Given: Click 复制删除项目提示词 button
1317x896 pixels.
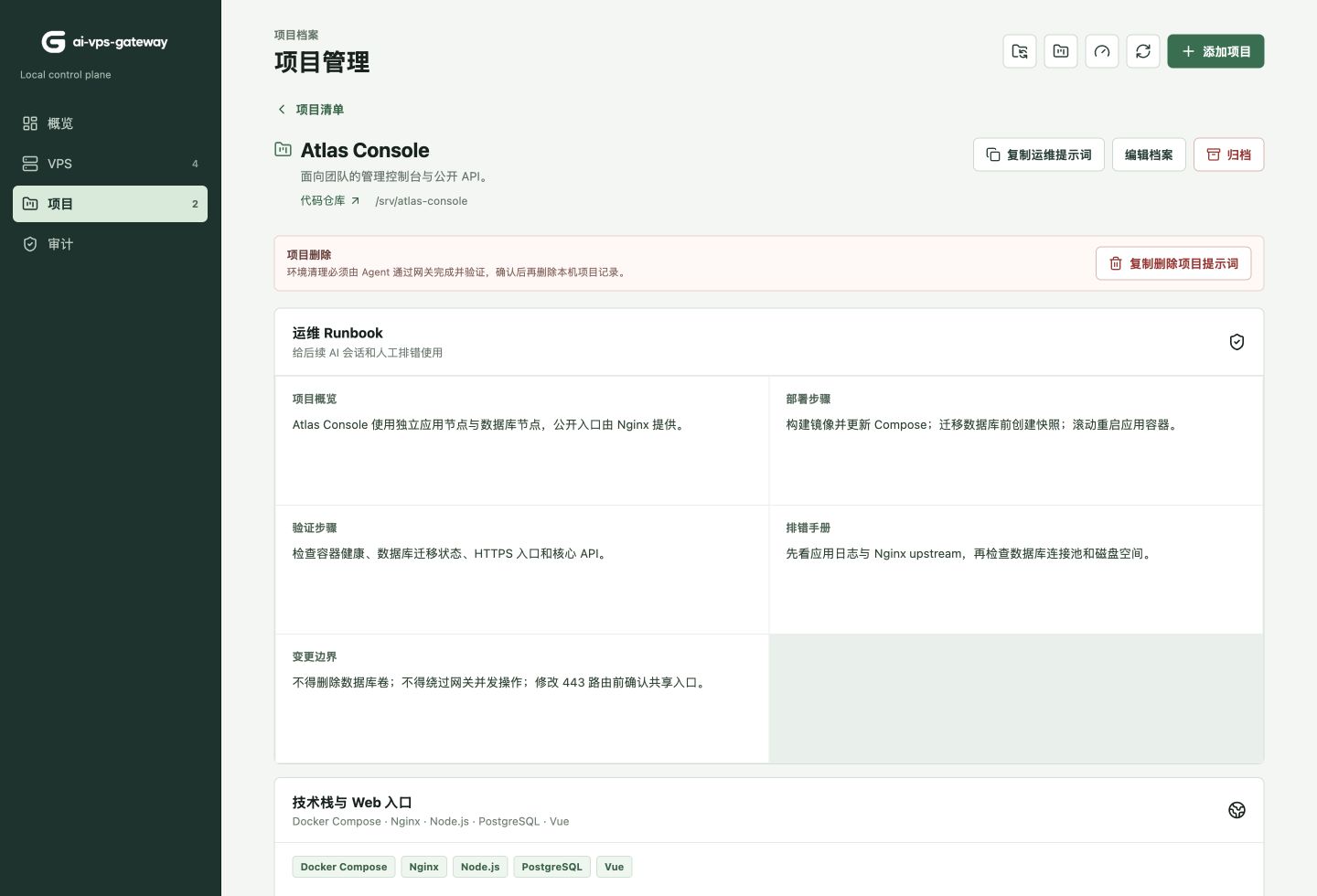Looking at the screenshot, I should pos(1173,263).
